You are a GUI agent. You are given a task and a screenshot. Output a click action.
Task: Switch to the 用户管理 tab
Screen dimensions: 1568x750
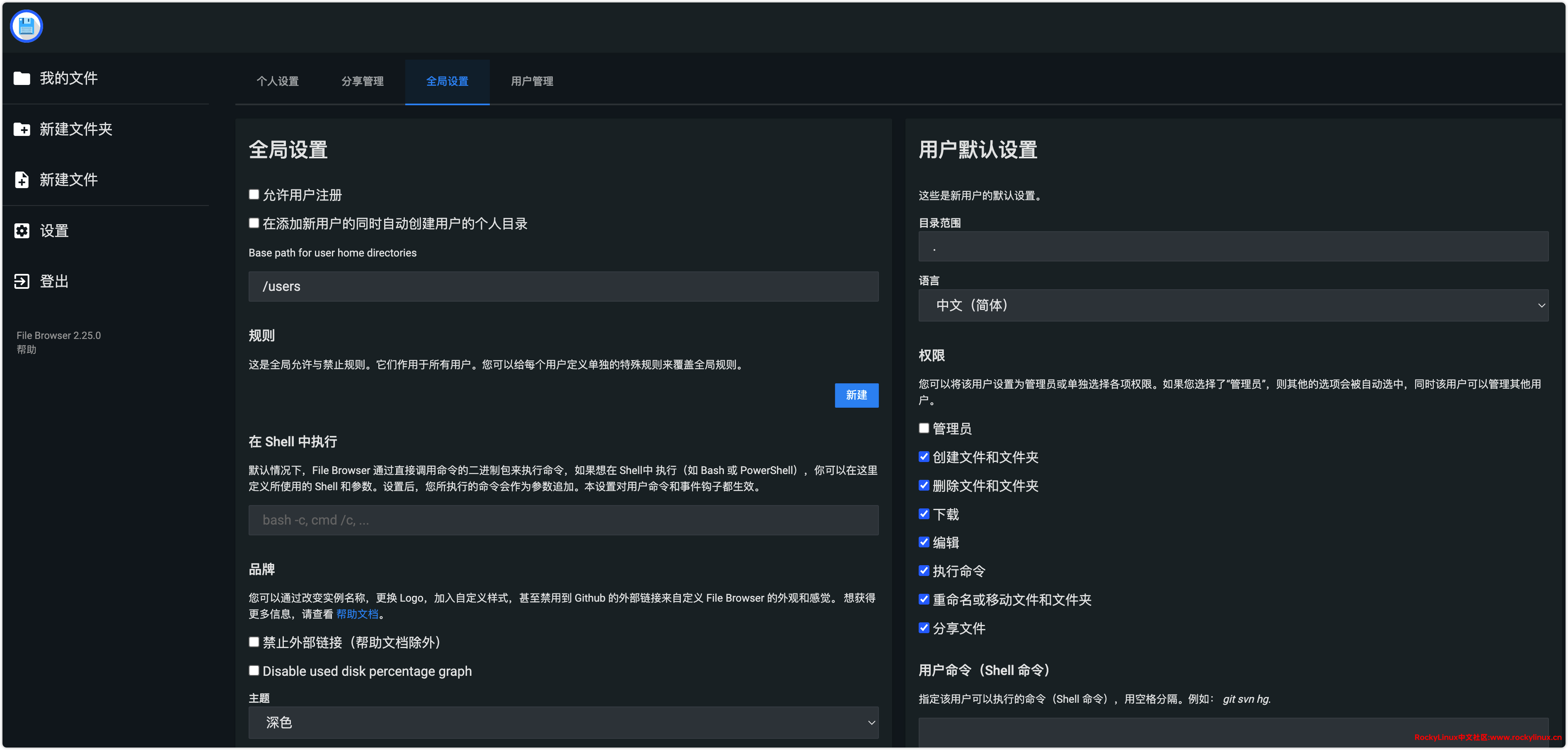532,81
